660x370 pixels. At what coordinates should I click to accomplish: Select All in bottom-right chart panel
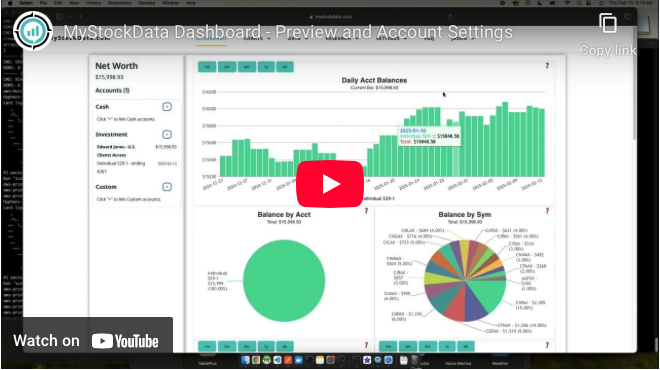(466, 346)
